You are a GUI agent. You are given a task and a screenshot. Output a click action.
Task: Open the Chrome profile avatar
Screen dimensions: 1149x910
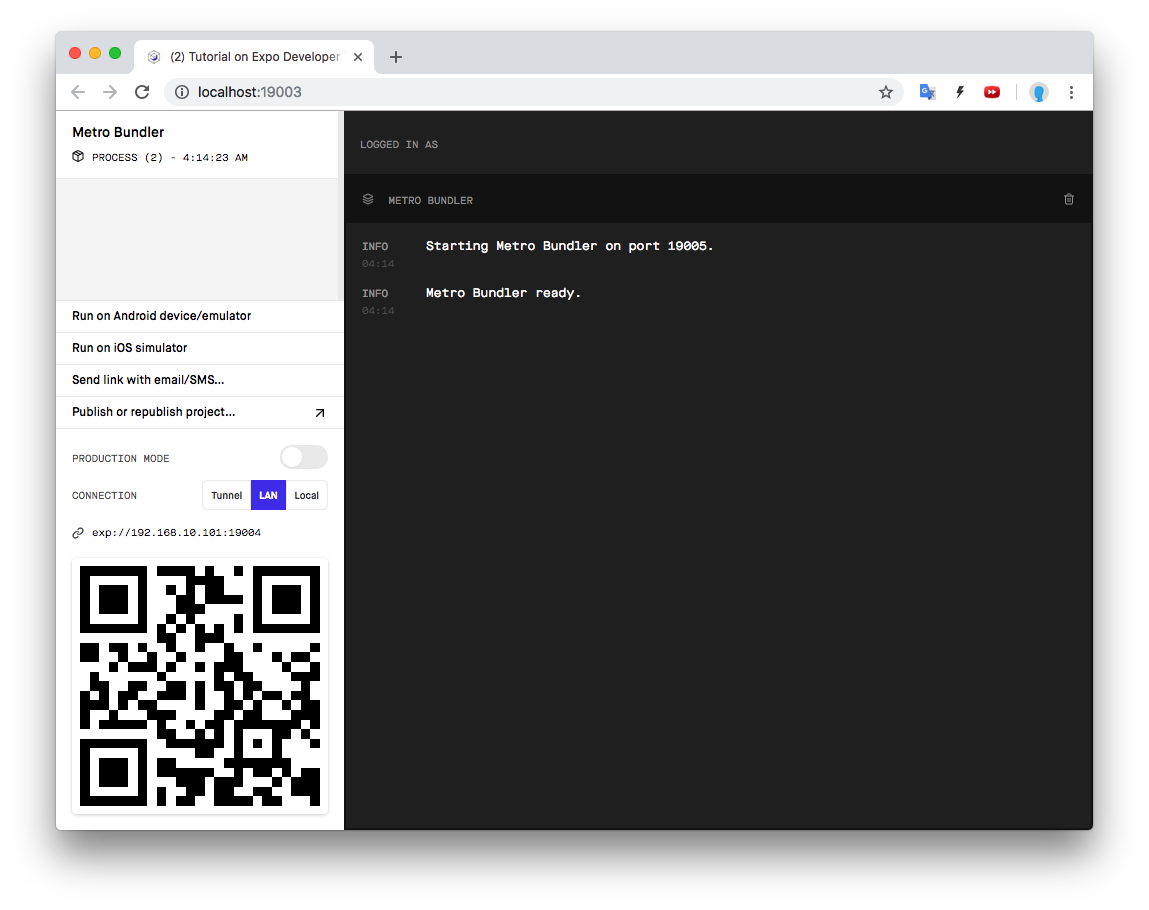pos(1039,92)
